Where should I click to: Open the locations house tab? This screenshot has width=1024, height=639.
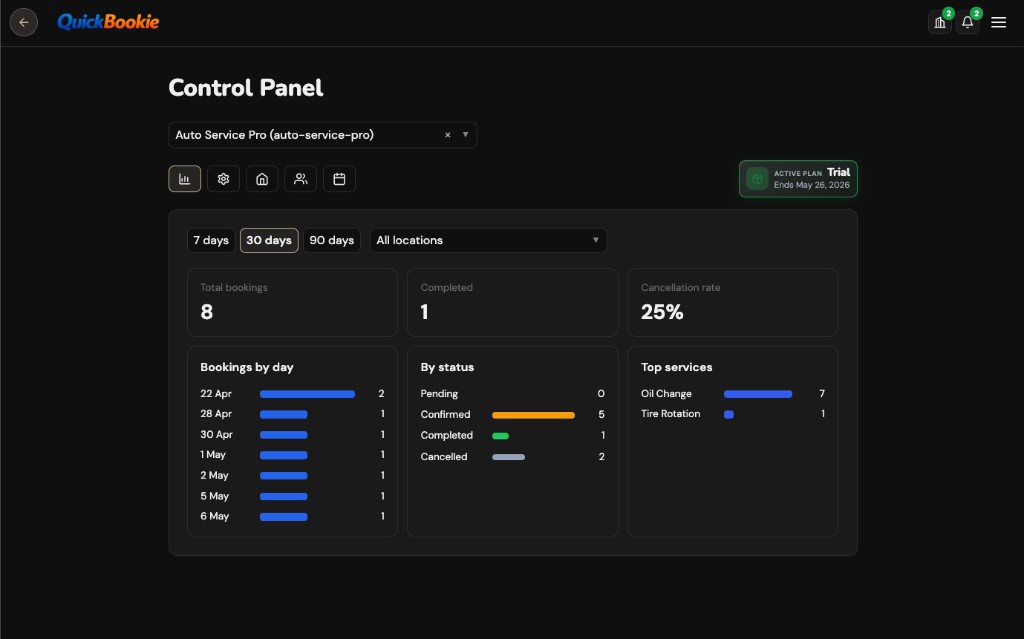pos(262,179)
